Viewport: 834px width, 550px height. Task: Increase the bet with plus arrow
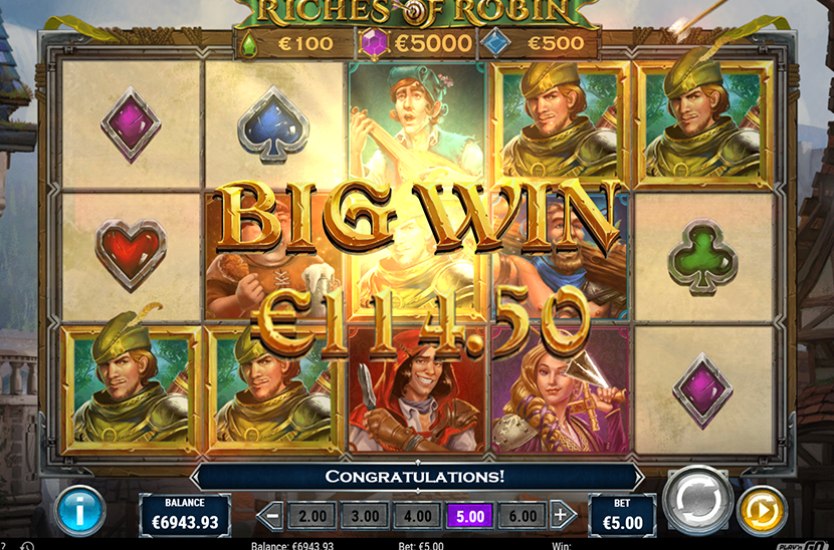[x=561, y=515]
